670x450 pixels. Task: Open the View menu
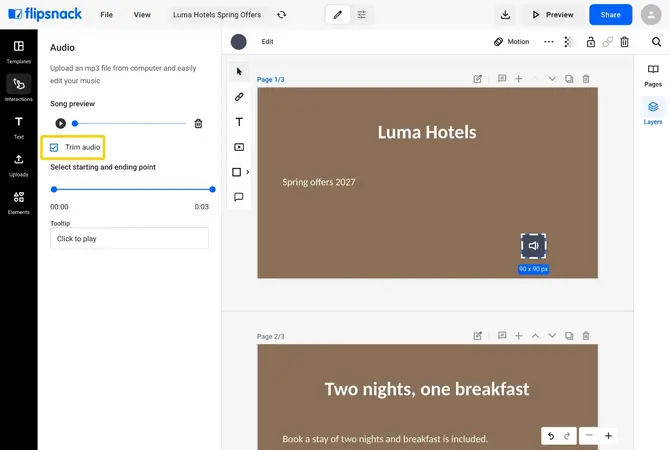tap(142, 15)
